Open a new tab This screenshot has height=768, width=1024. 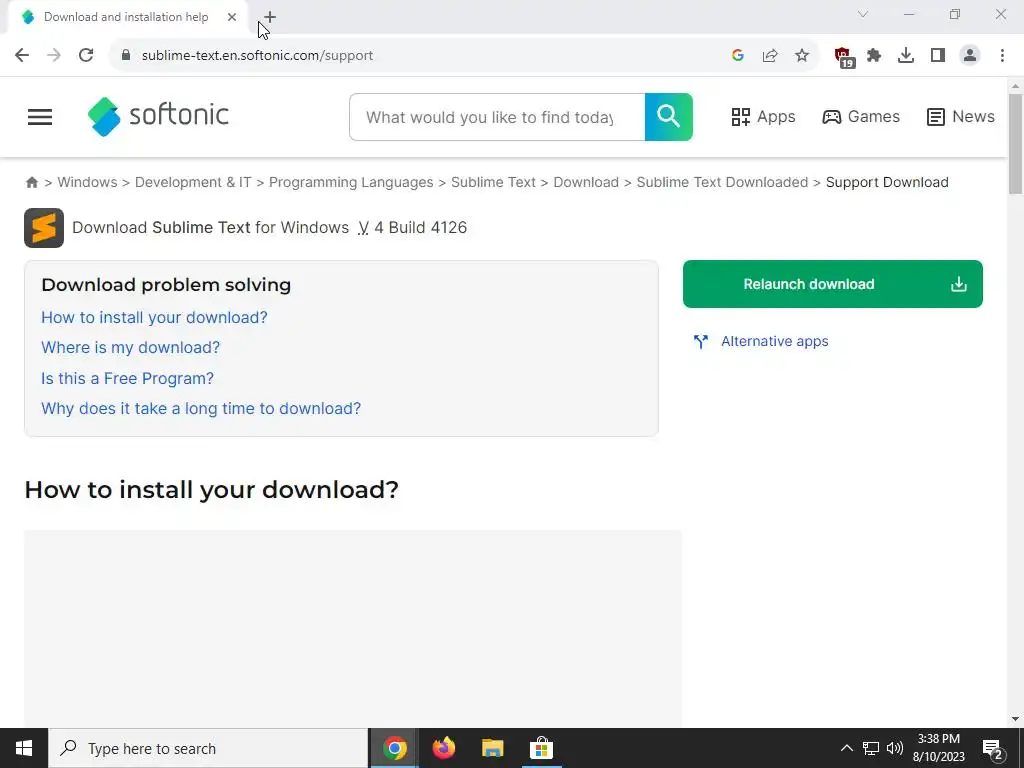[x=270, y=17]
